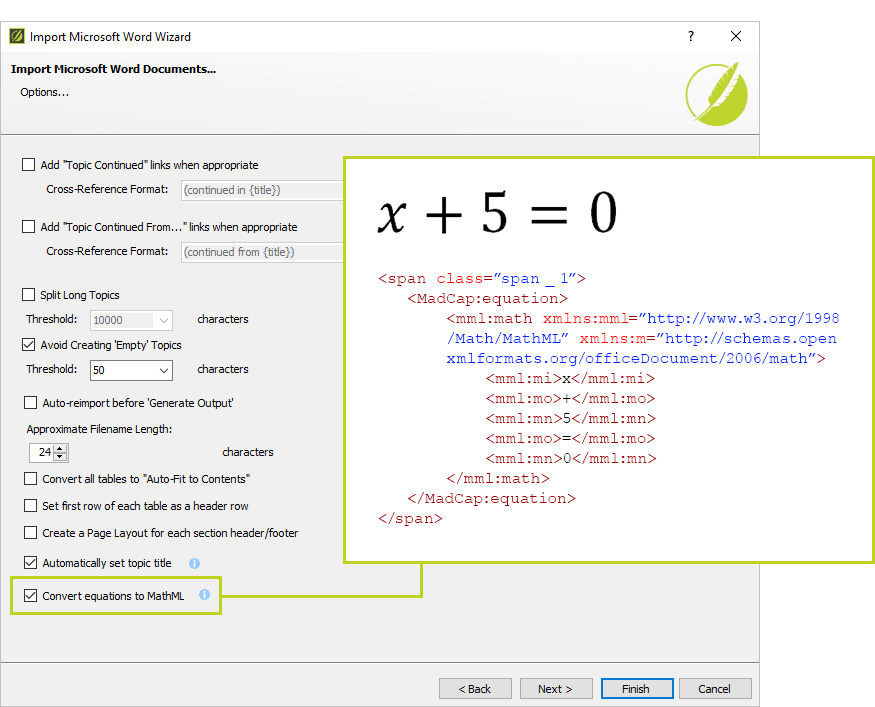This screenshot has height=707, width=875.
Task: Click the info icon beside Automatically set topic title
Action: pos(194,564)
